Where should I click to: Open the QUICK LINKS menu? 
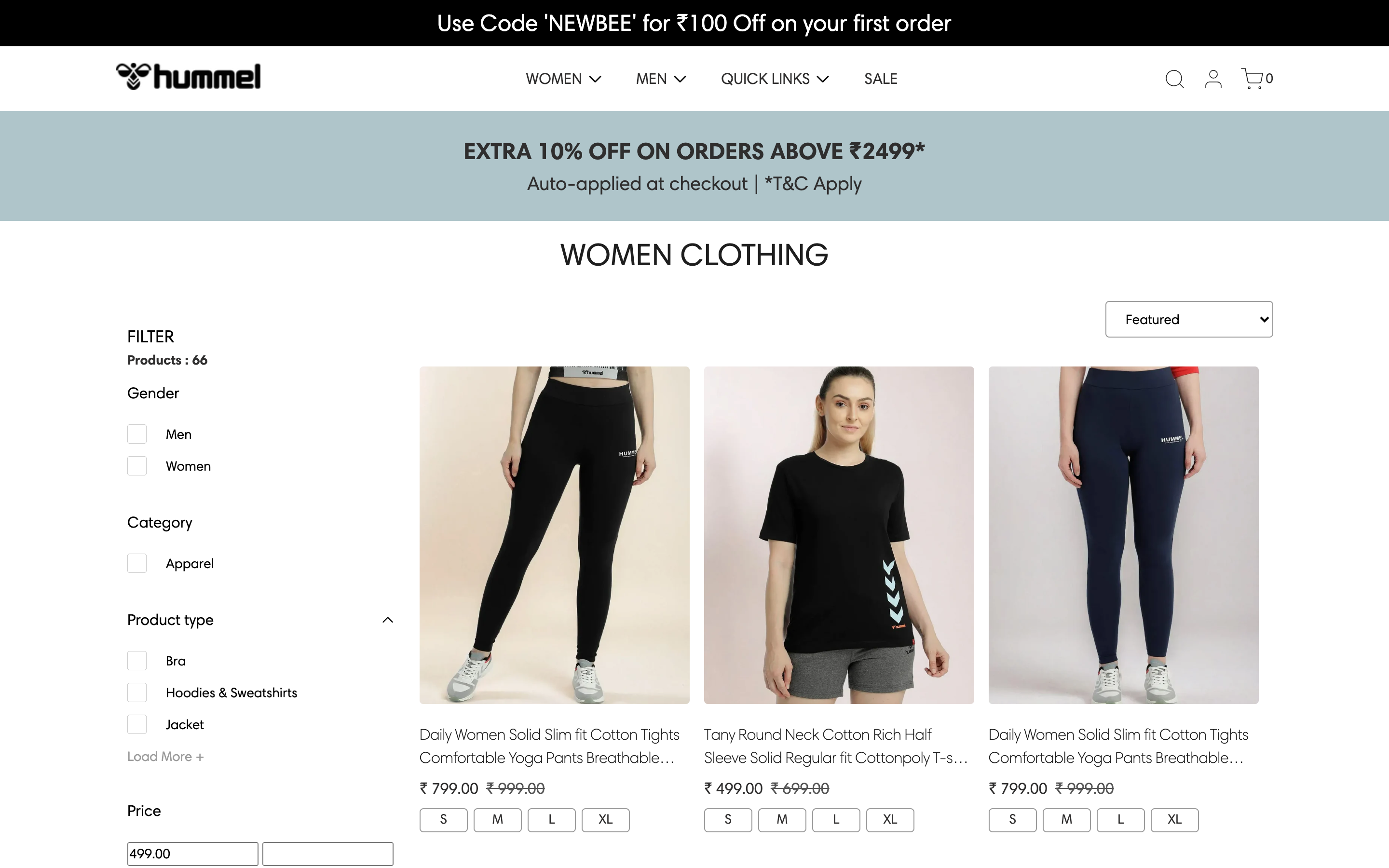pyautogui.click(x=774, y=79)
